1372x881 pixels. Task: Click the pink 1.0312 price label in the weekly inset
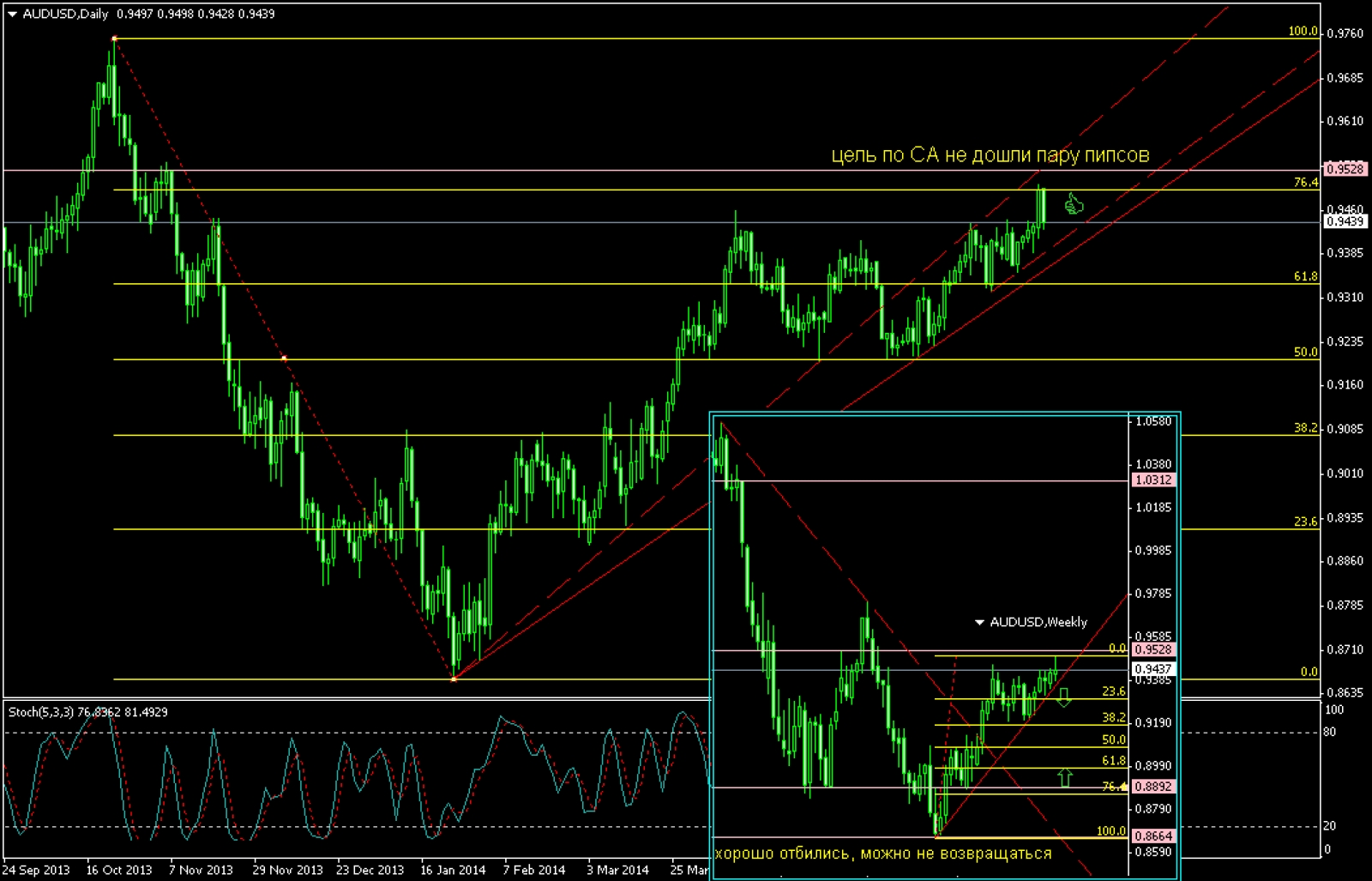1152,480
